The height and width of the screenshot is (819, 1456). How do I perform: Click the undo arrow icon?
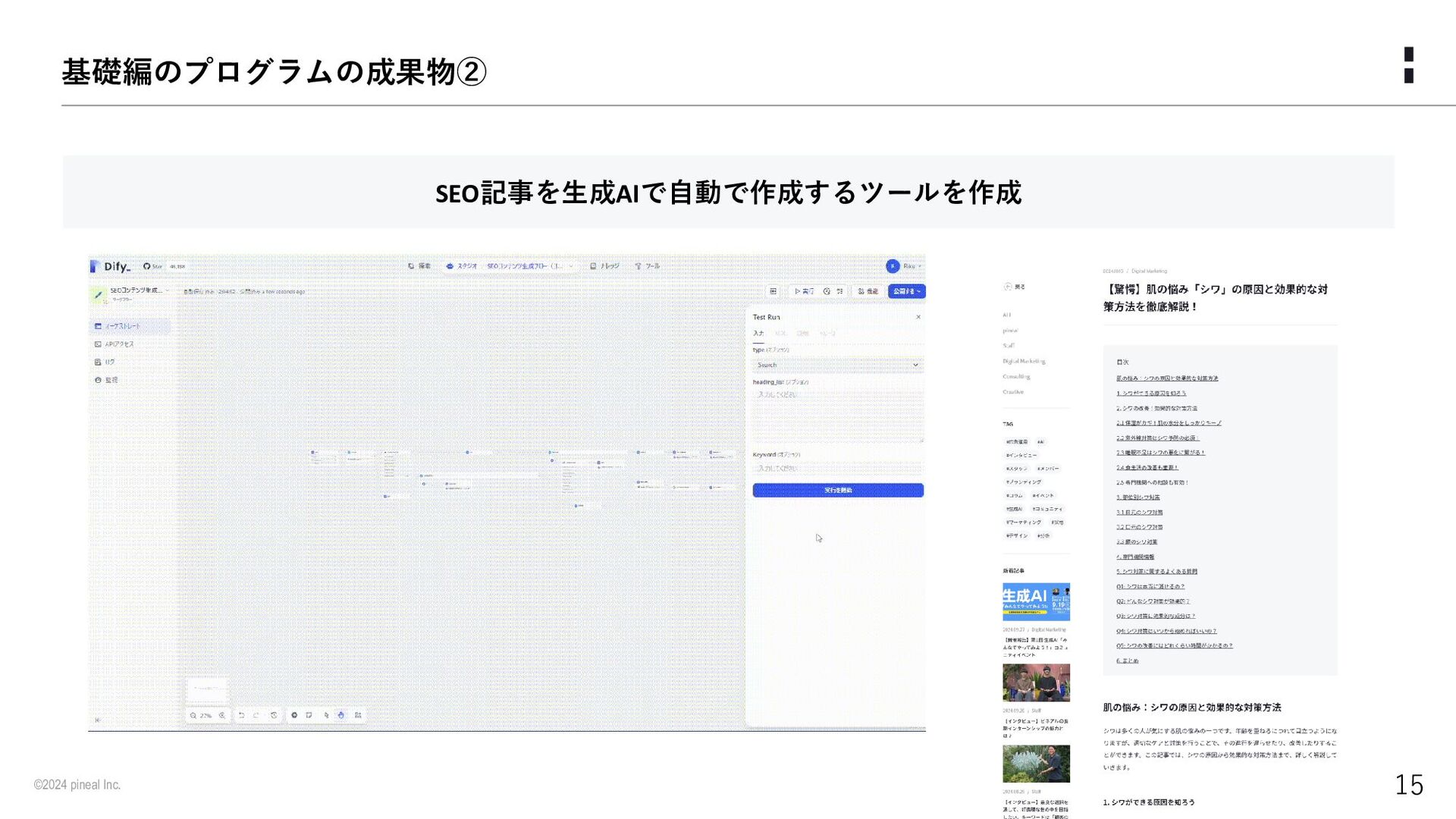tap(241, 715)
